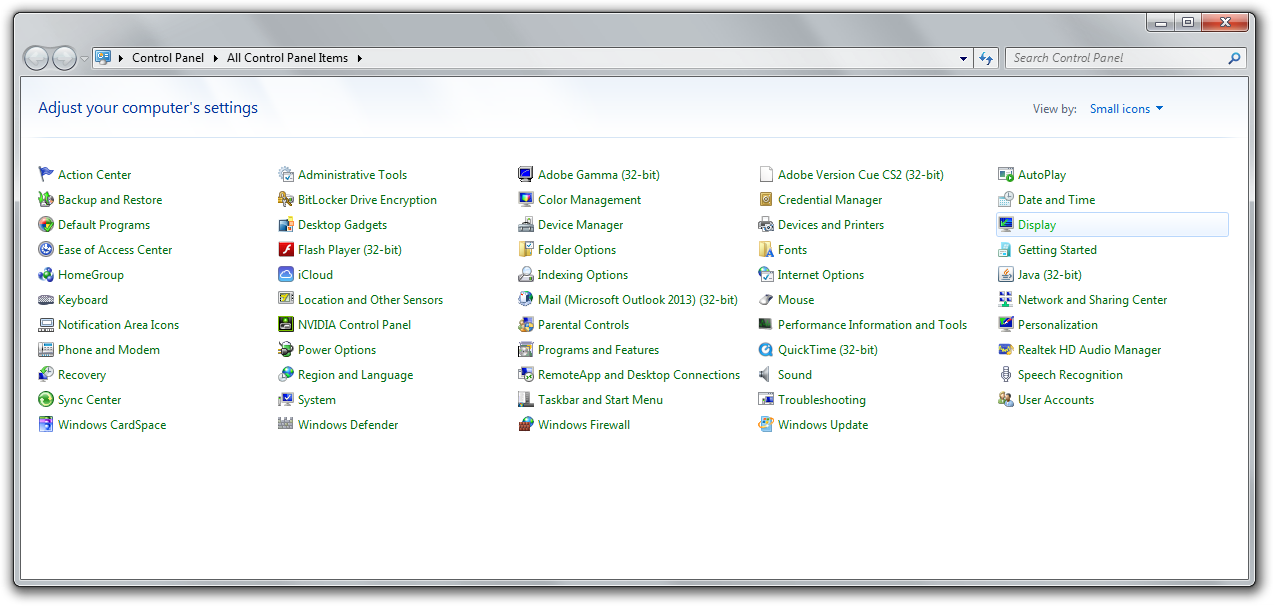This screenshot has height=606, width=1274.
Task: Click the Java icon
Action: [x=1006, y=274]
